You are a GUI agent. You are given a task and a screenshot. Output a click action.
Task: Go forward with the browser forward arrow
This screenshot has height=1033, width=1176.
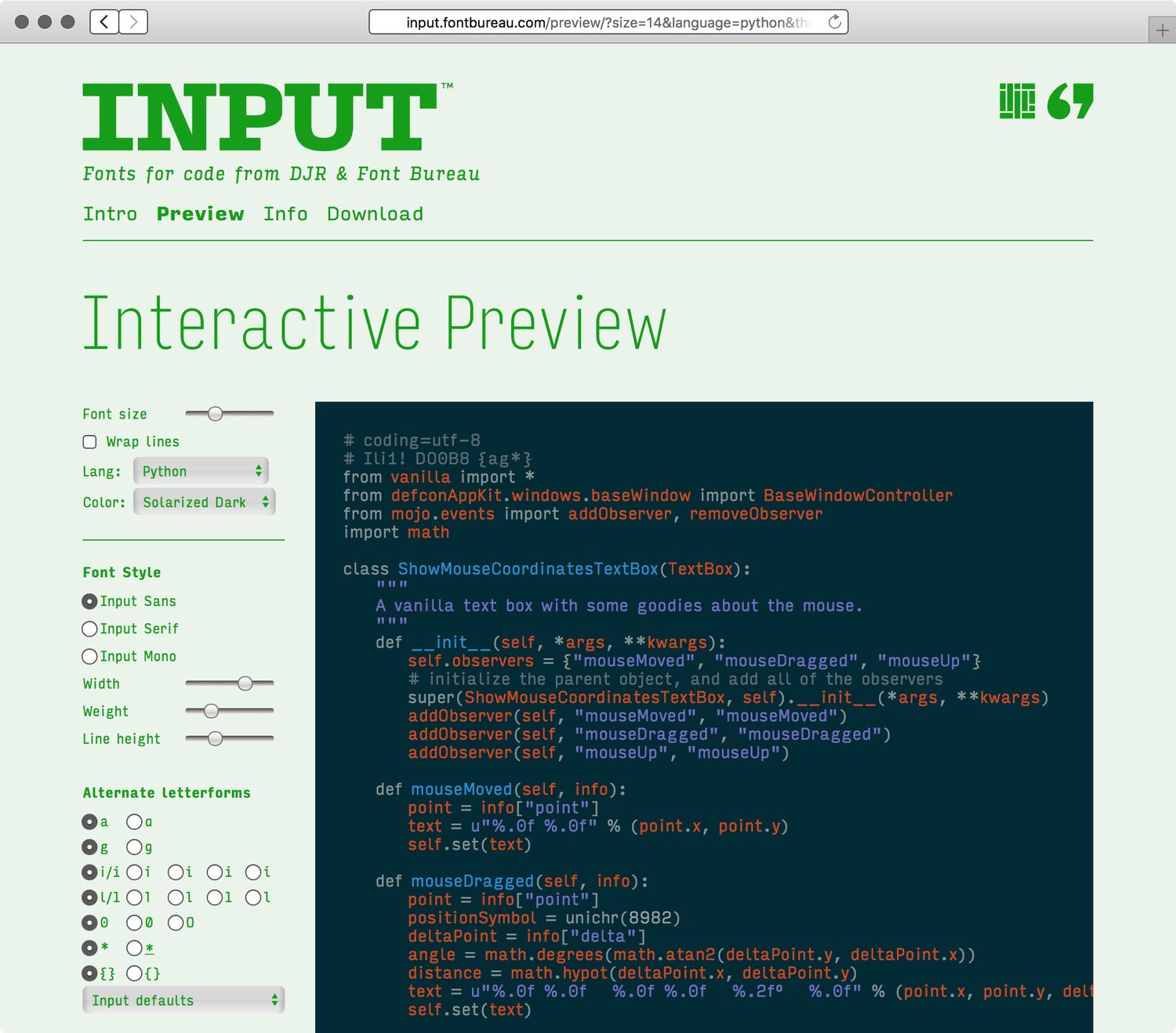133,22
